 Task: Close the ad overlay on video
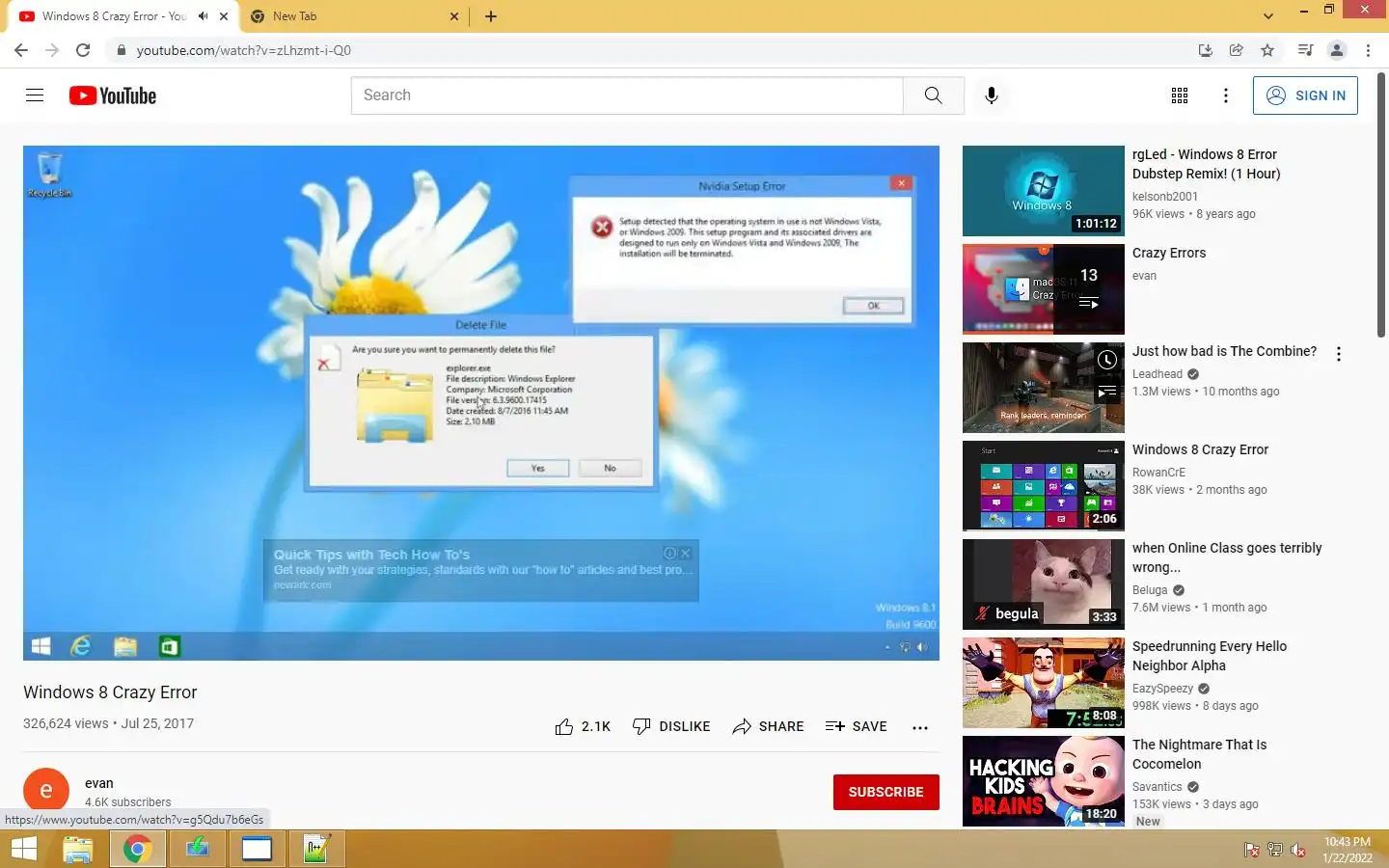coord(686,554)
